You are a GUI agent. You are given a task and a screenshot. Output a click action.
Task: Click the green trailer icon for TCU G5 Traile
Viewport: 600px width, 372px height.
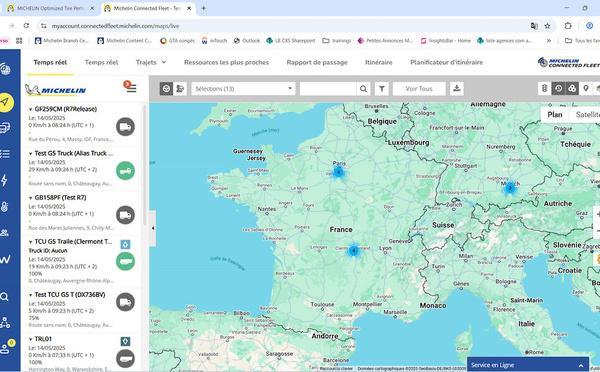point(126,261)
